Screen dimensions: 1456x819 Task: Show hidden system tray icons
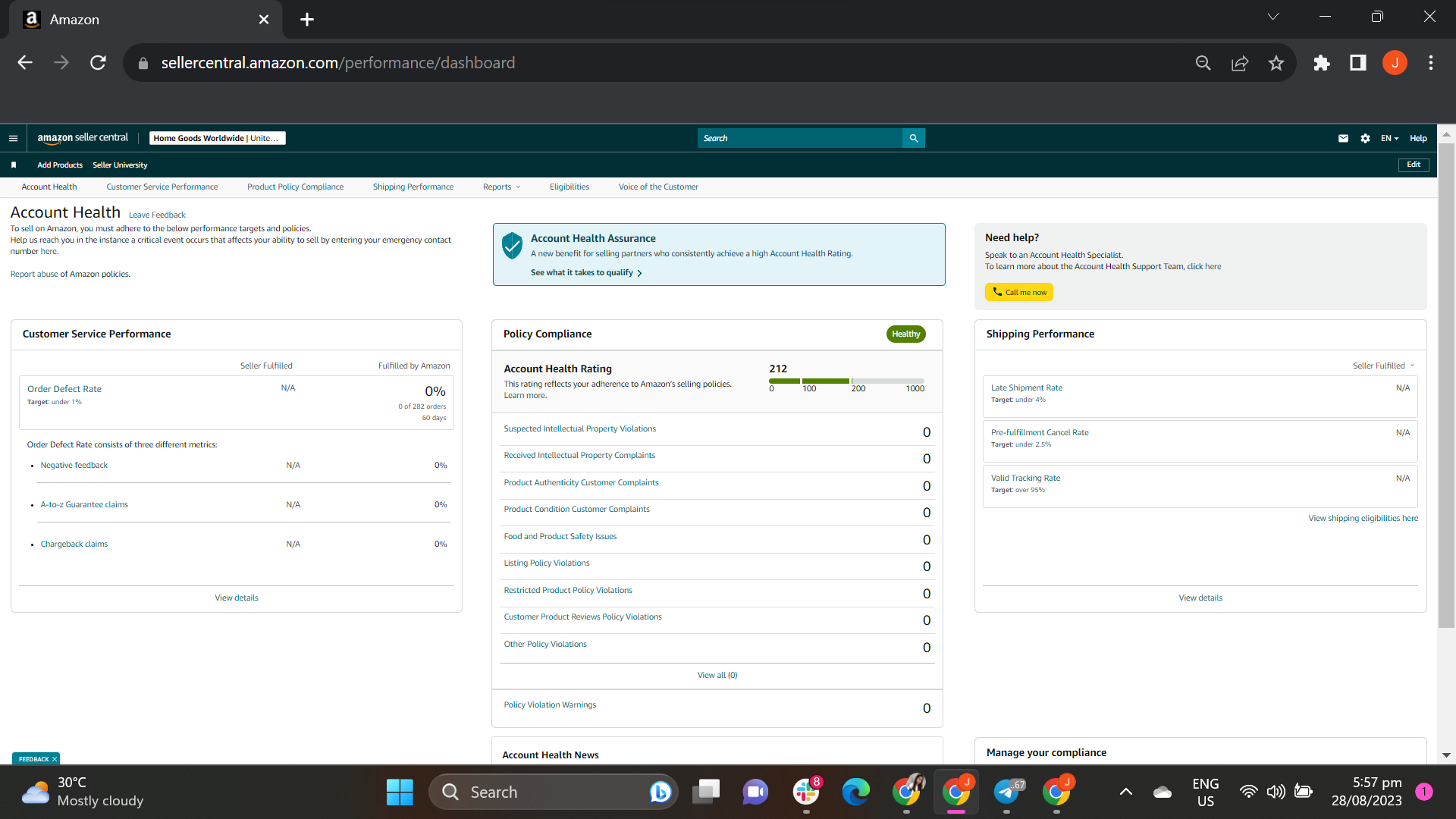(x=1126, y=792)
